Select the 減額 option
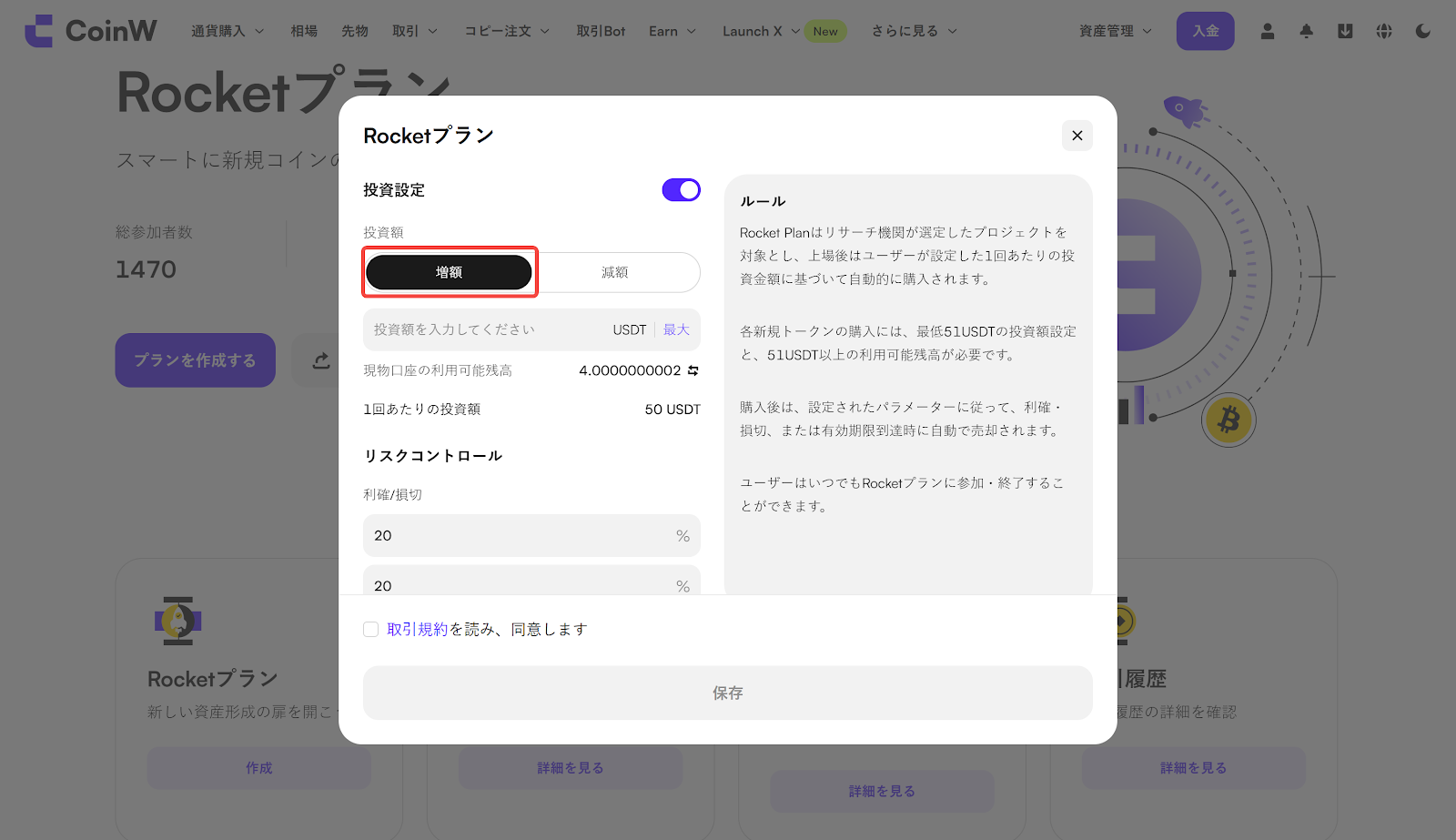This screenshot has height=840, width=1456. click(x=615, y=272)
